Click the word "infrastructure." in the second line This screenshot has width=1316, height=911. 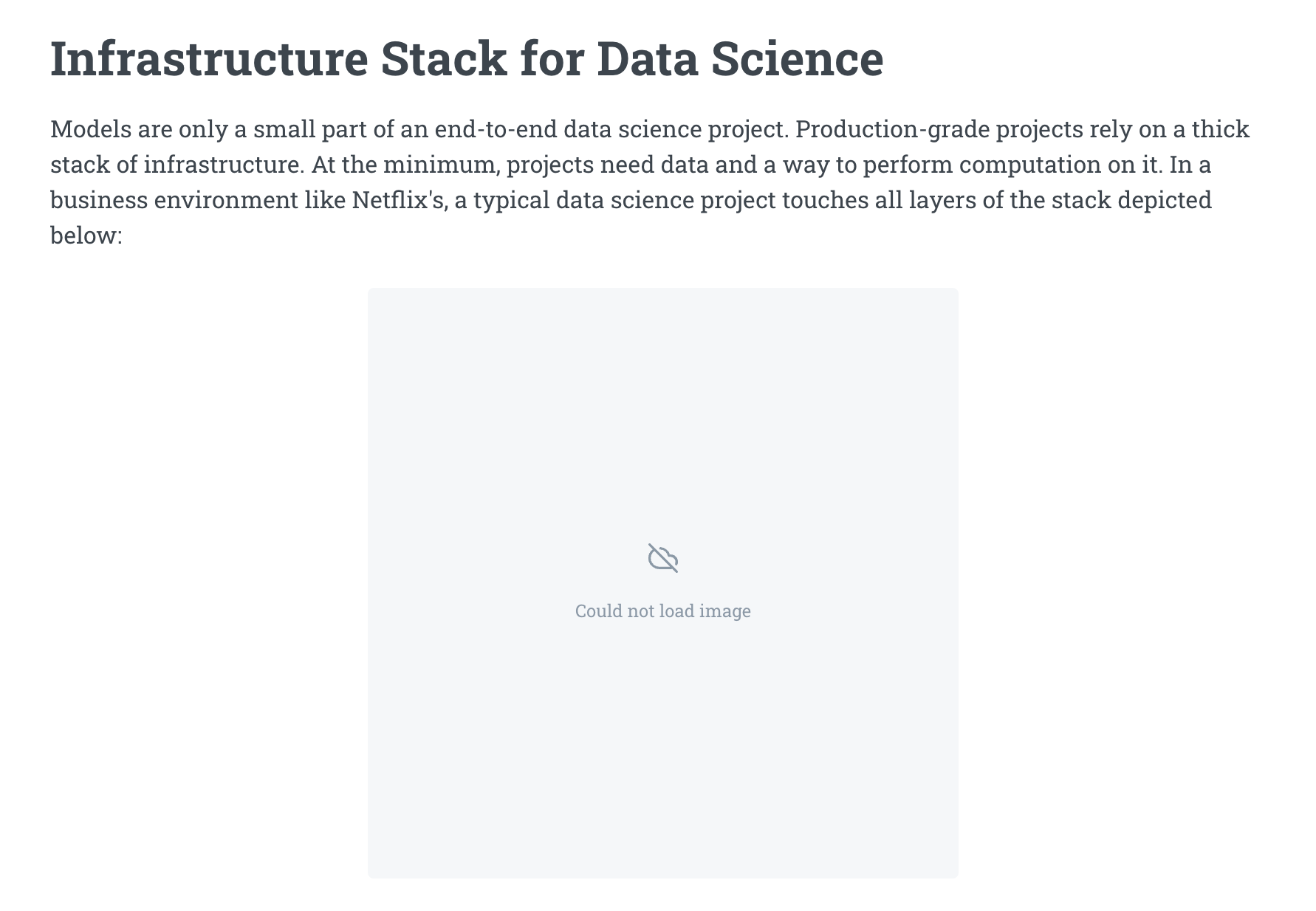coord(224,165)
